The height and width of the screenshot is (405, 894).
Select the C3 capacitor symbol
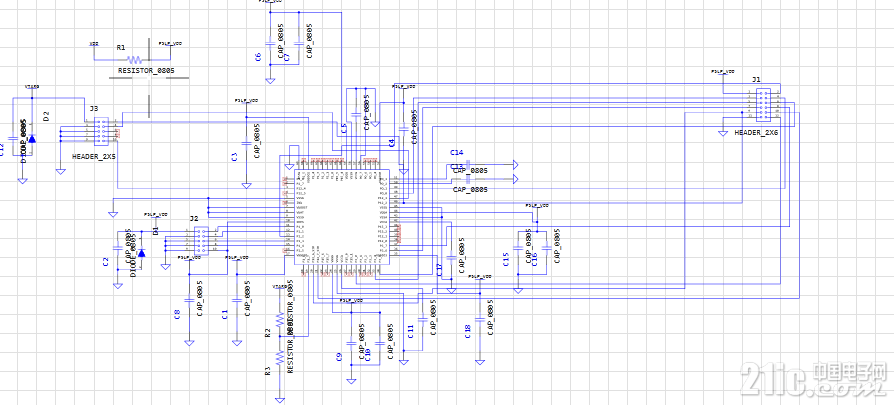pos(246,143)
